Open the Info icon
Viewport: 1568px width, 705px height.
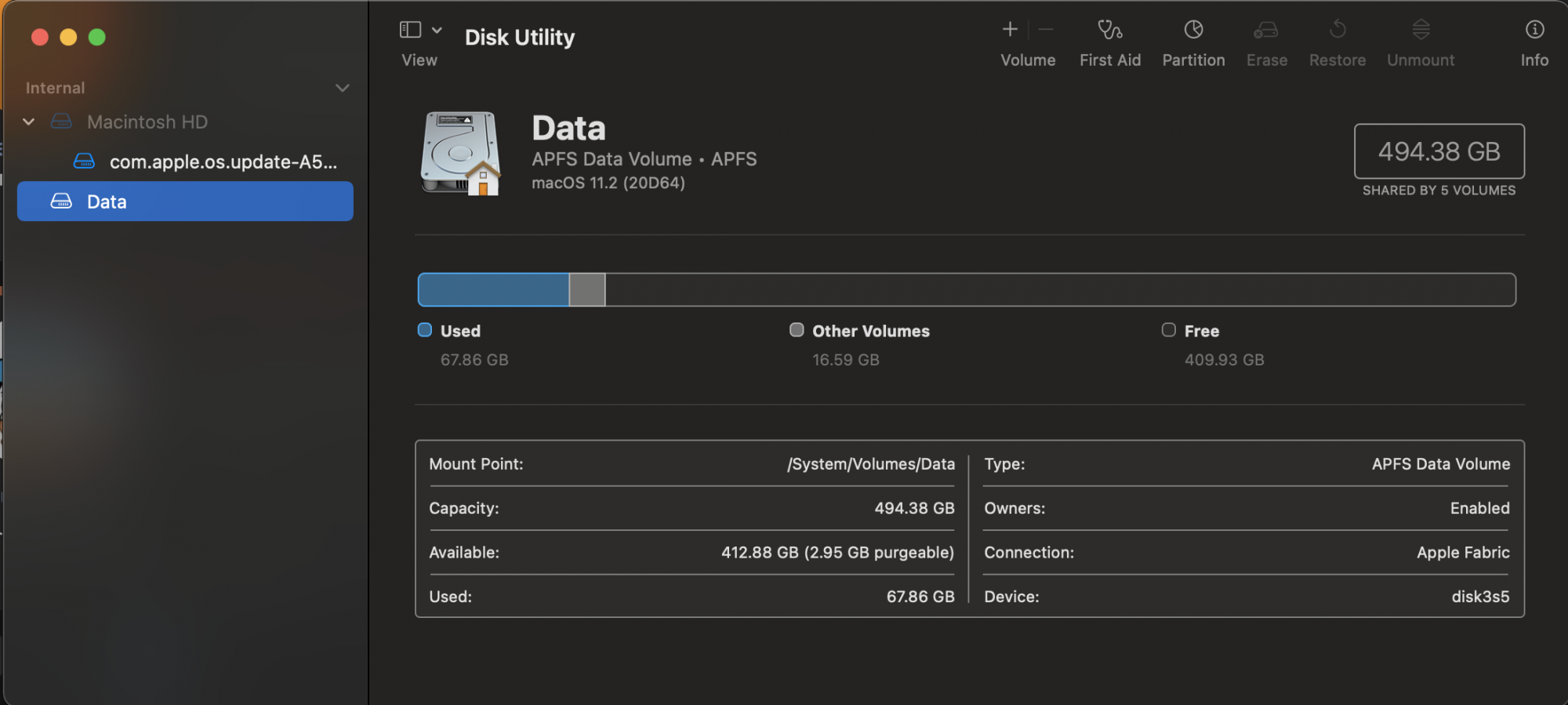pos(1534,30)
